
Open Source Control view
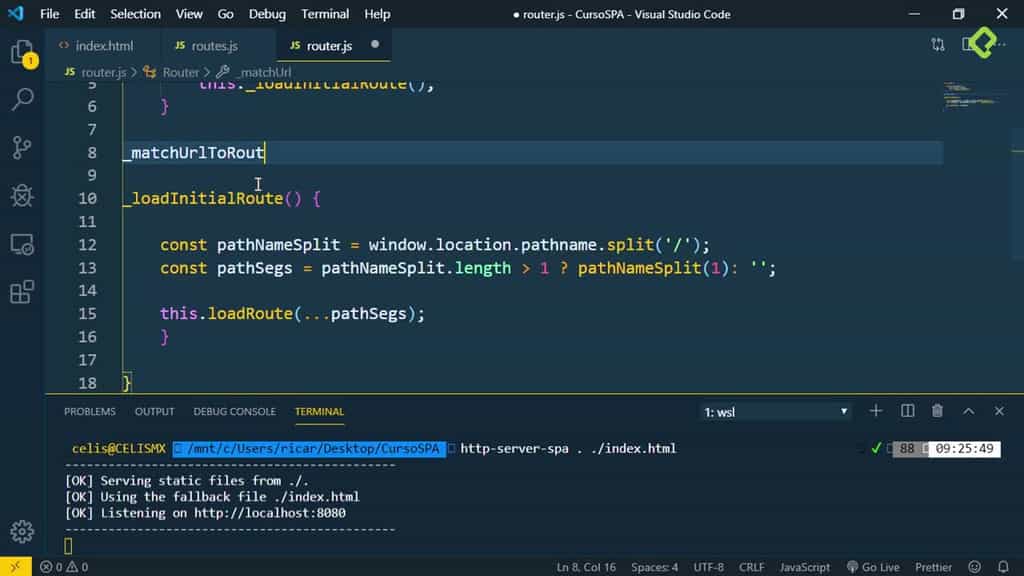click(x=22, y=148)
